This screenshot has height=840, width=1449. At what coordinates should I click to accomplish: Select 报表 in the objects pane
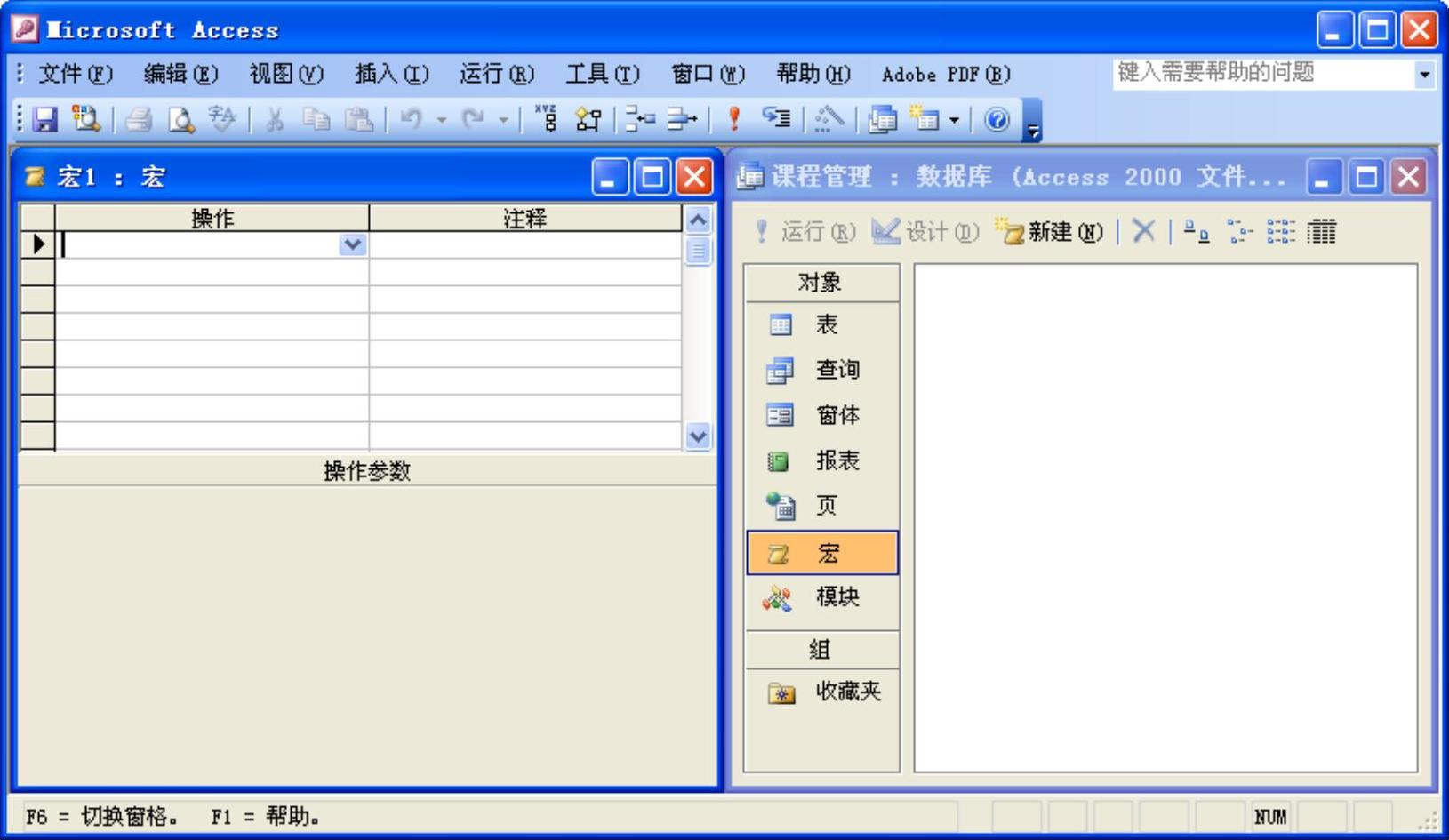(822, 460)
